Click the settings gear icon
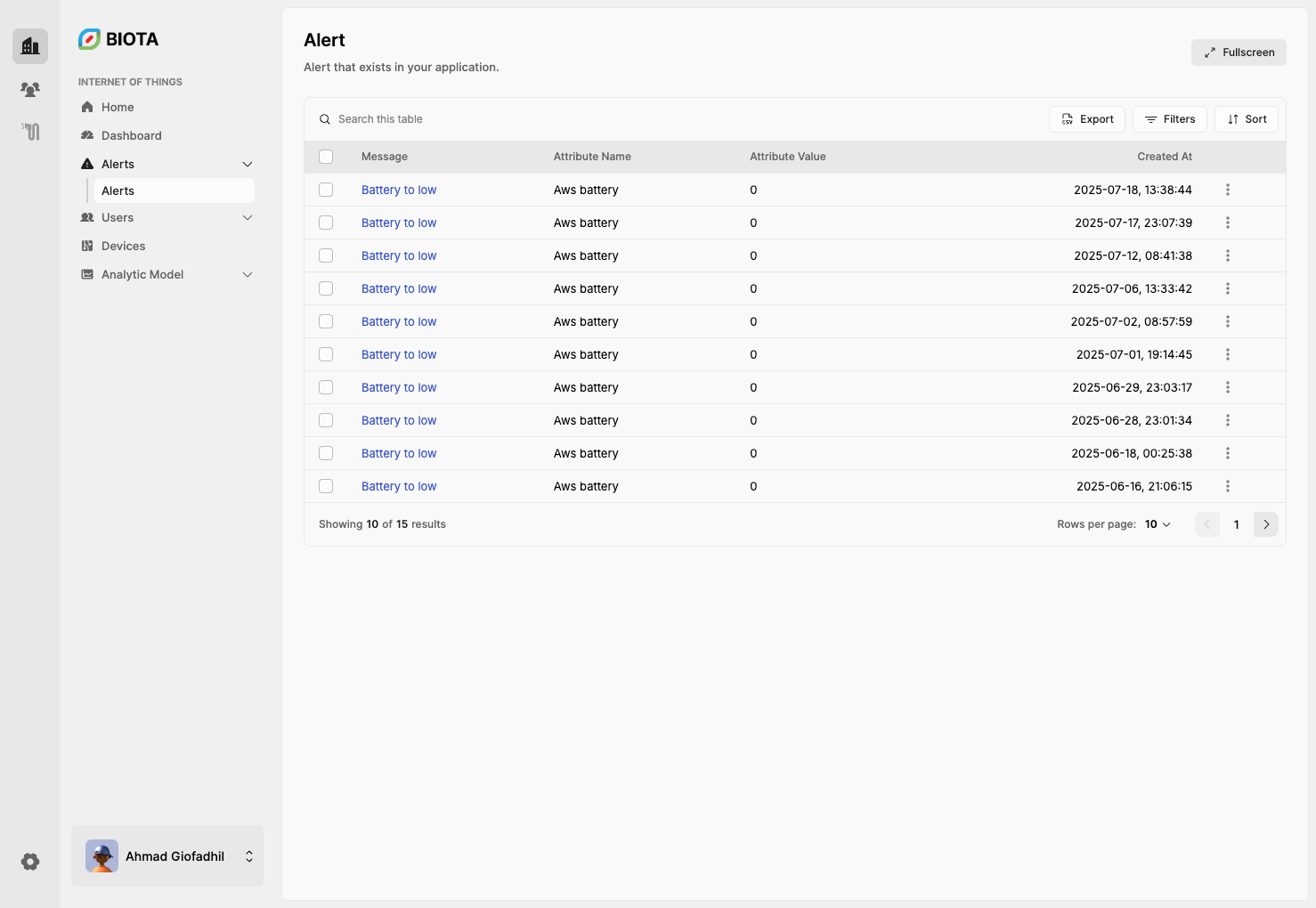1316x908 pixels. click(x=30, y=862)
